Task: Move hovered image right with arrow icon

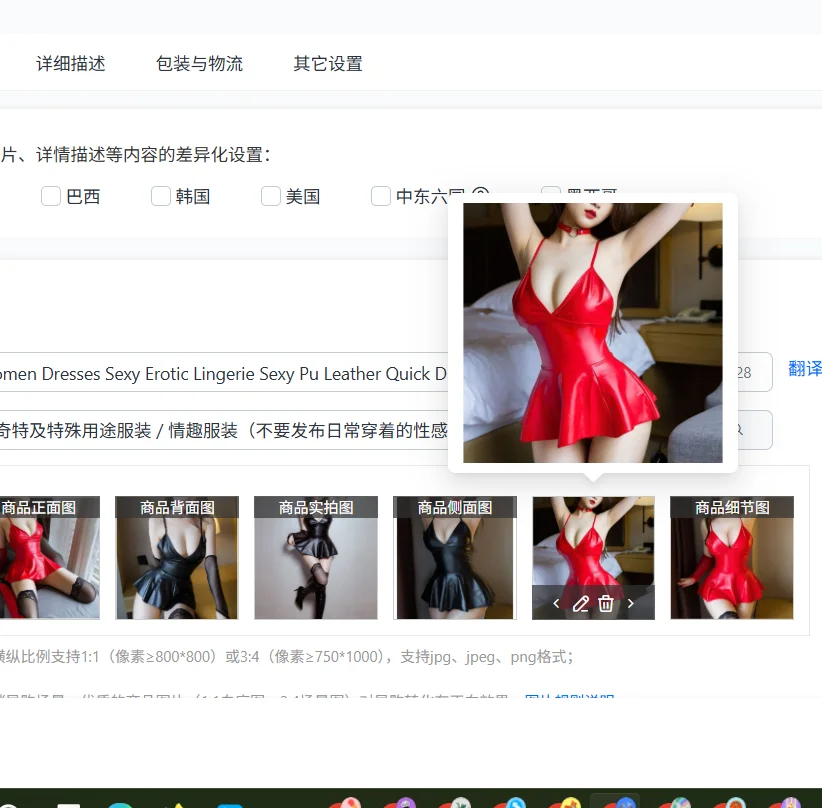Action: tap(631, 604)
